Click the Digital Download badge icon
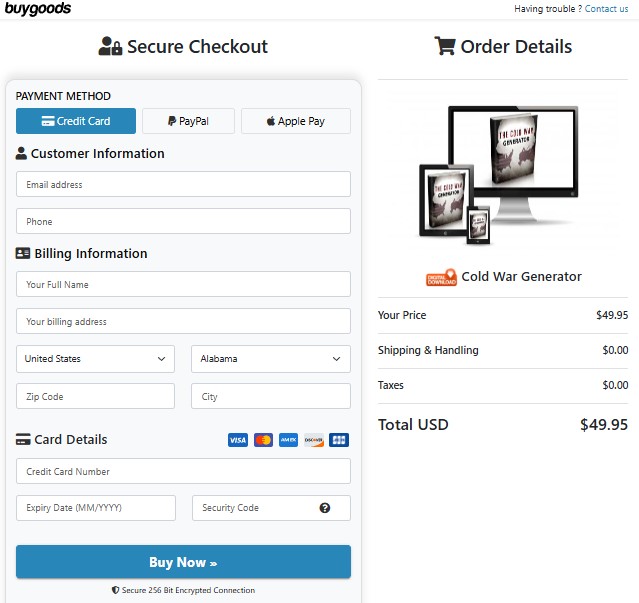The width and height of the screenshot is (639, 603). click(441, 277)
